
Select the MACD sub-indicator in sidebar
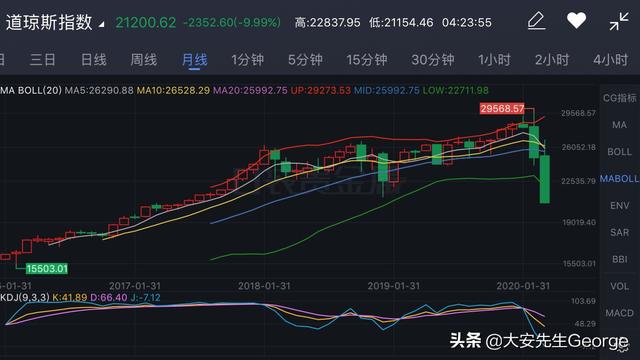620,313
